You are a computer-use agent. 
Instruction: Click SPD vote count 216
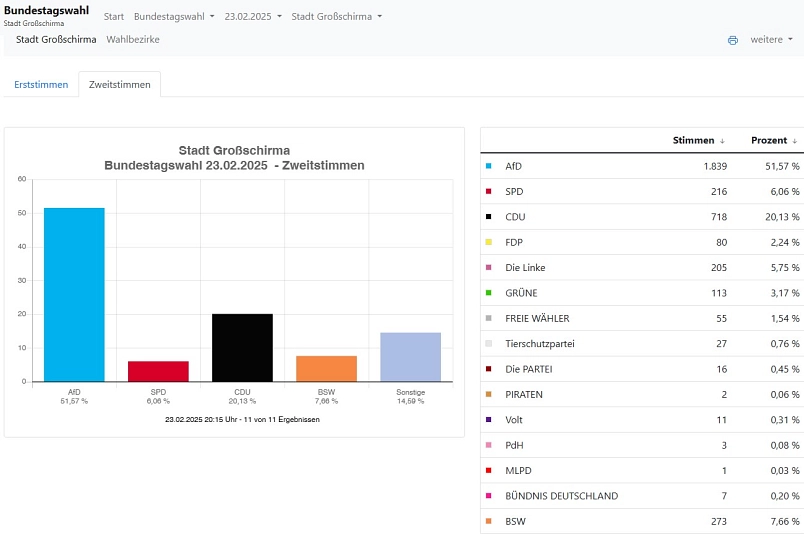coord(719,191)
